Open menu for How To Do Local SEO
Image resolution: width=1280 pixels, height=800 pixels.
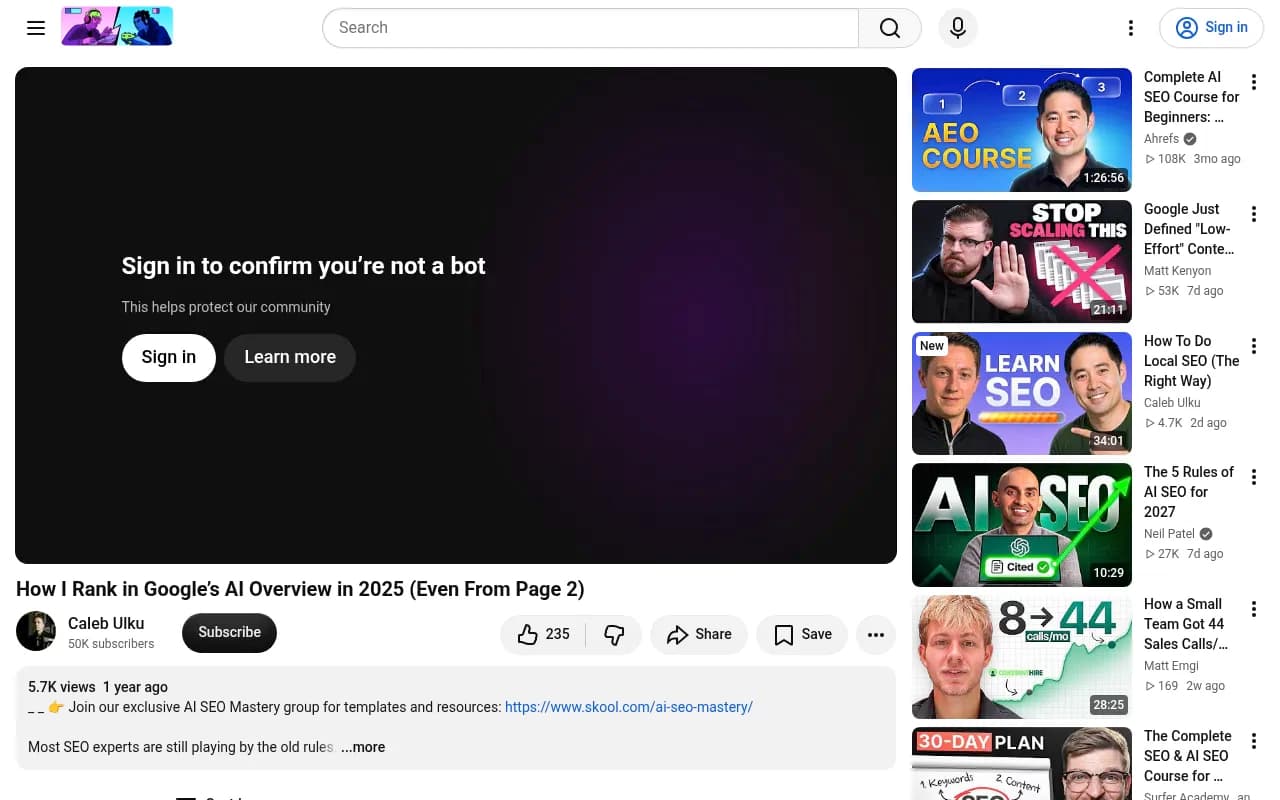click(x=1254, y=346)
